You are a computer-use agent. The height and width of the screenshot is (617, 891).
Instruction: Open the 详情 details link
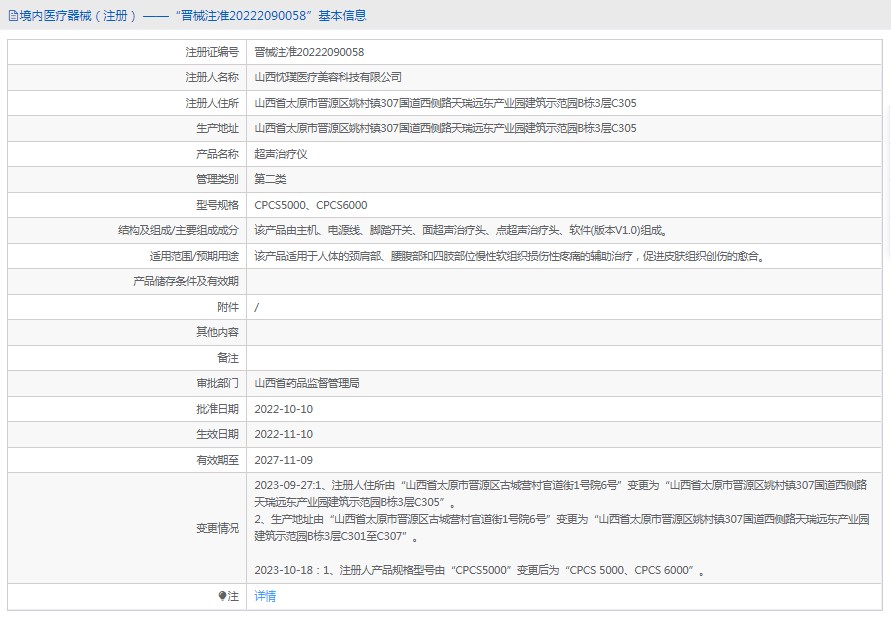(265, 596)
